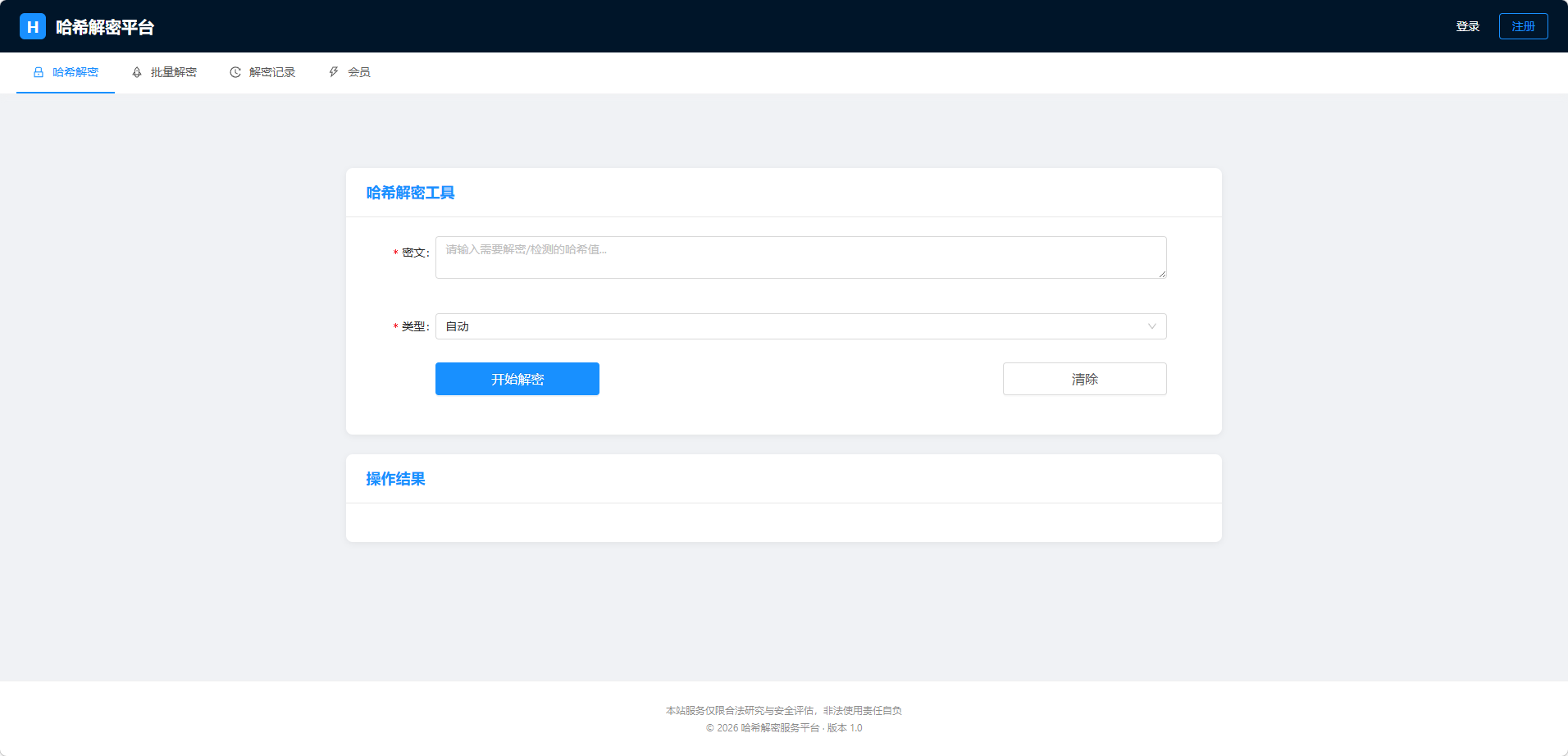
Task: Focus the 密文 hash input field
Action: (x=800, y=257)
